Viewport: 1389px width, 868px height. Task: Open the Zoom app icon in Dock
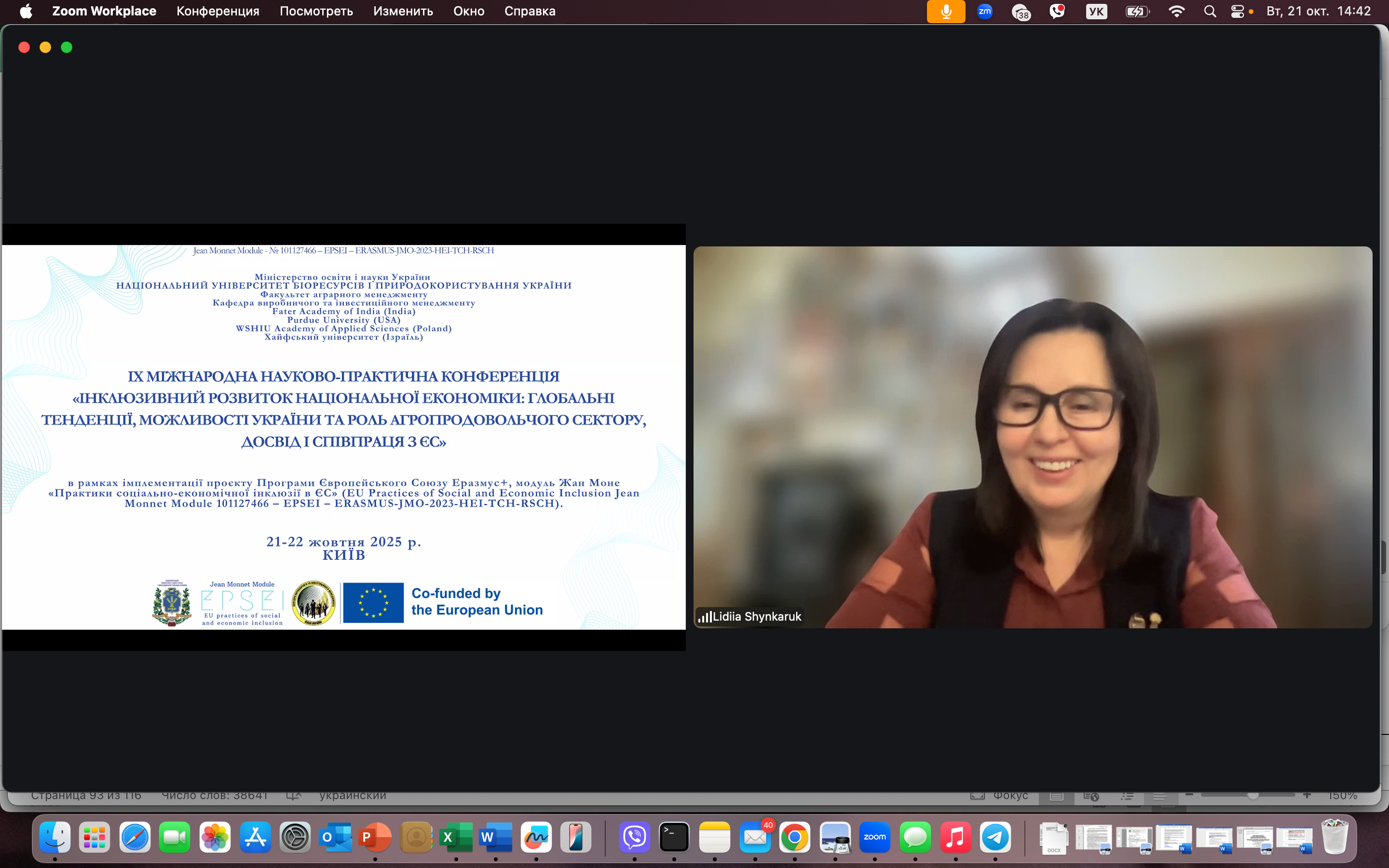(x=874, y=837)
